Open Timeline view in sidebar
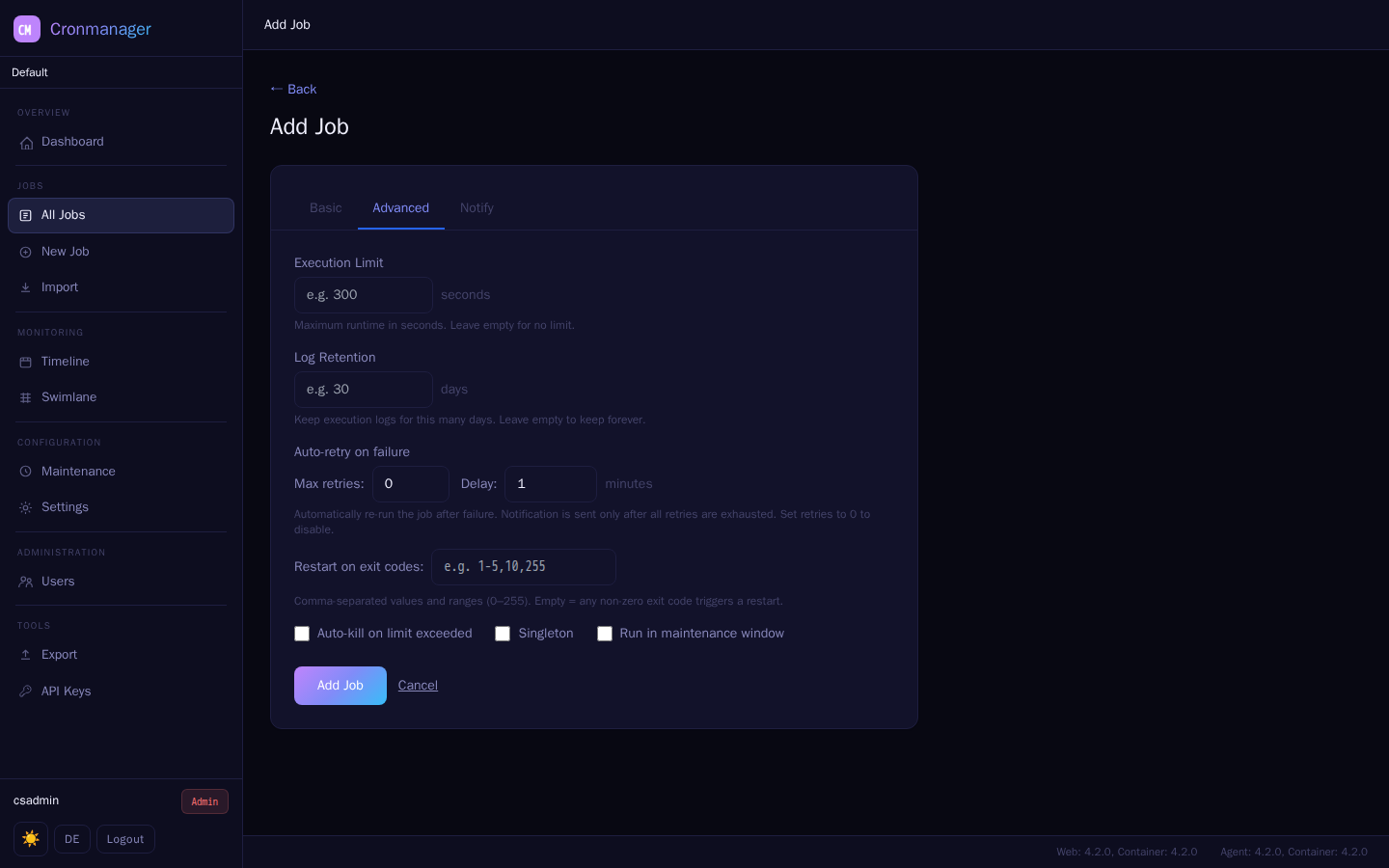The height and width of the screenshot is (868, 1389). (x=121, y=362)
